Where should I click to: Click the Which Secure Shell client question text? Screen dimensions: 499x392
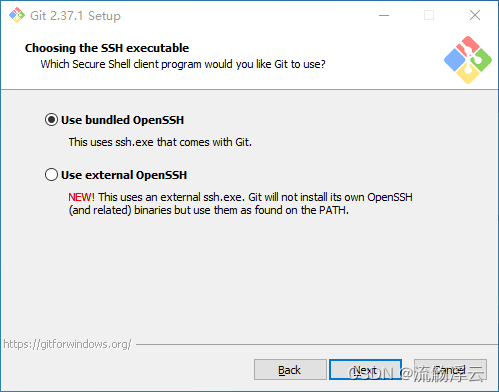tap(183, 64)
